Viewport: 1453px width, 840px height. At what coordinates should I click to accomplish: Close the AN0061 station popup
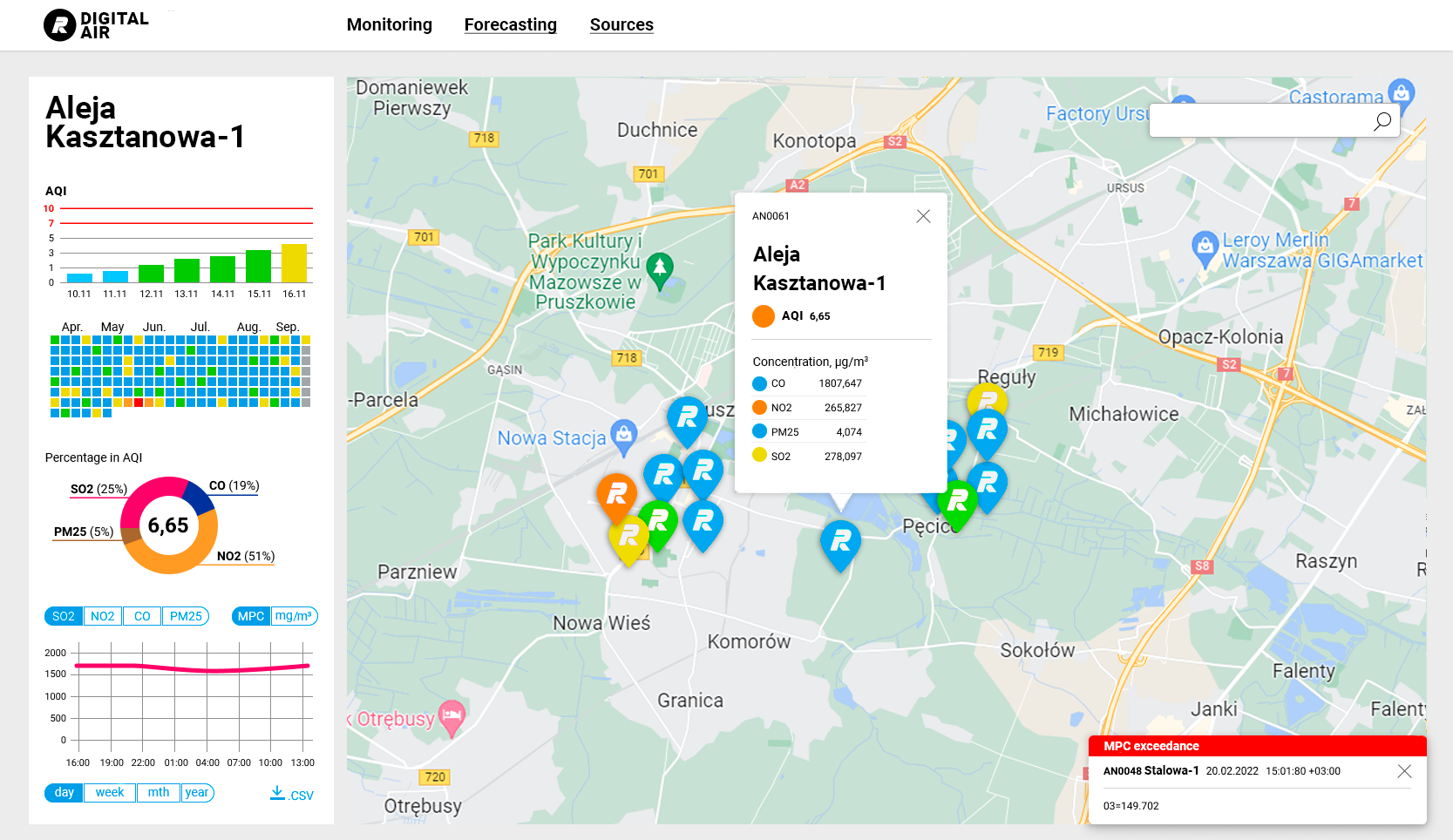point(923,216)
